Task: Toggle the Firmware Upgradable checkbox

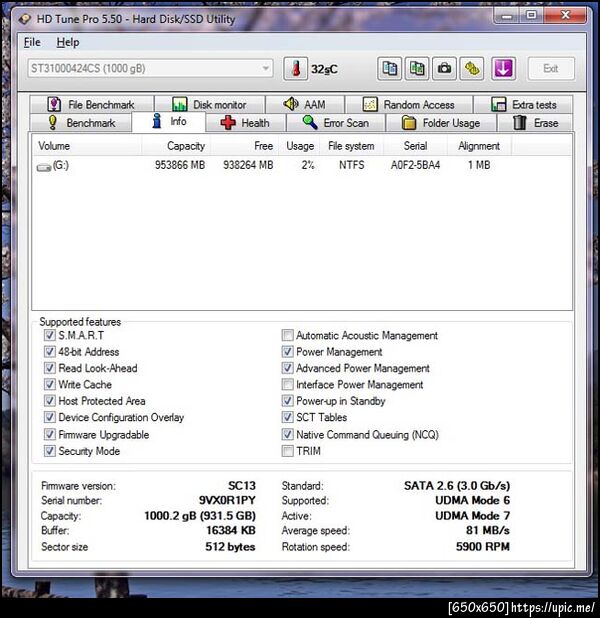Action: [x=49, y=434]
